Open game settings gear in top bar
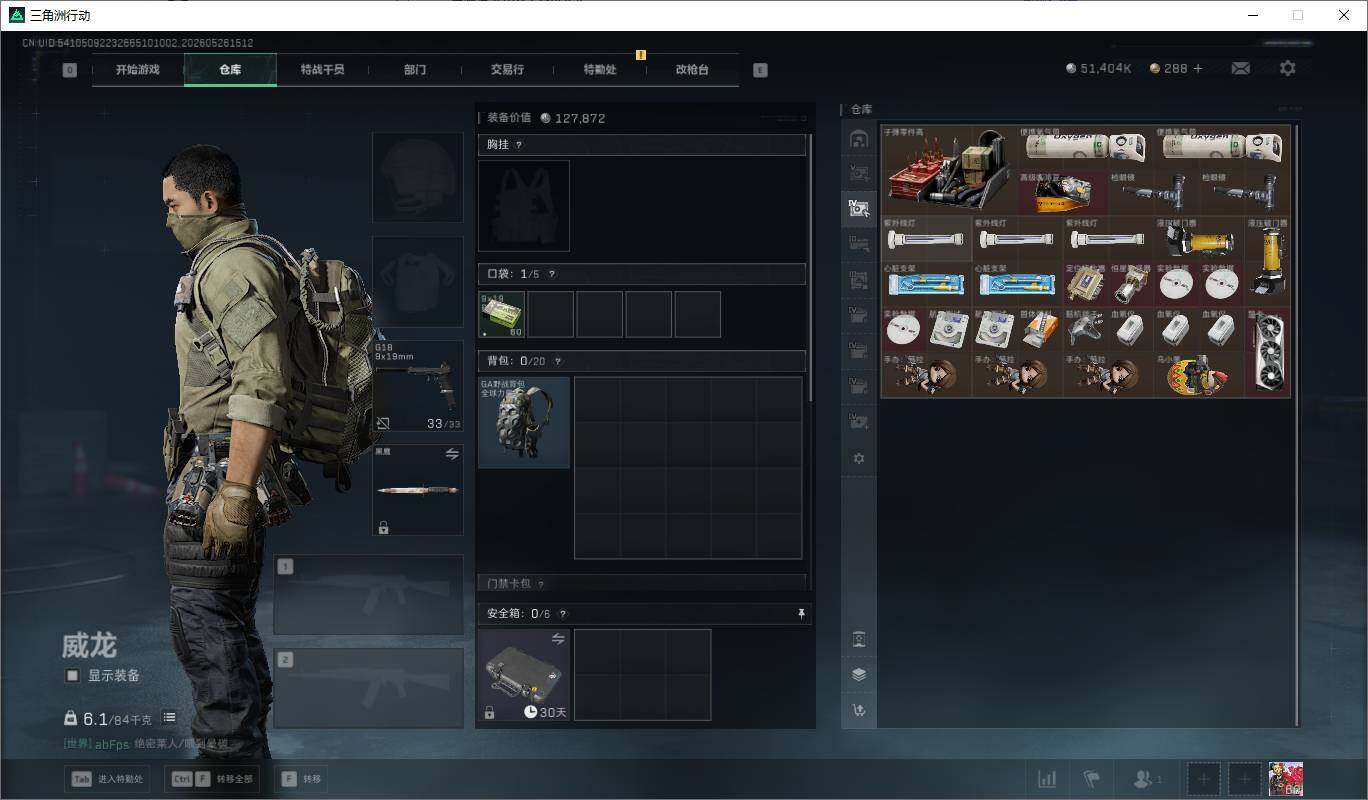Screen dimensions: 1368x800 pyautogui.click(x=1288, y=68)
